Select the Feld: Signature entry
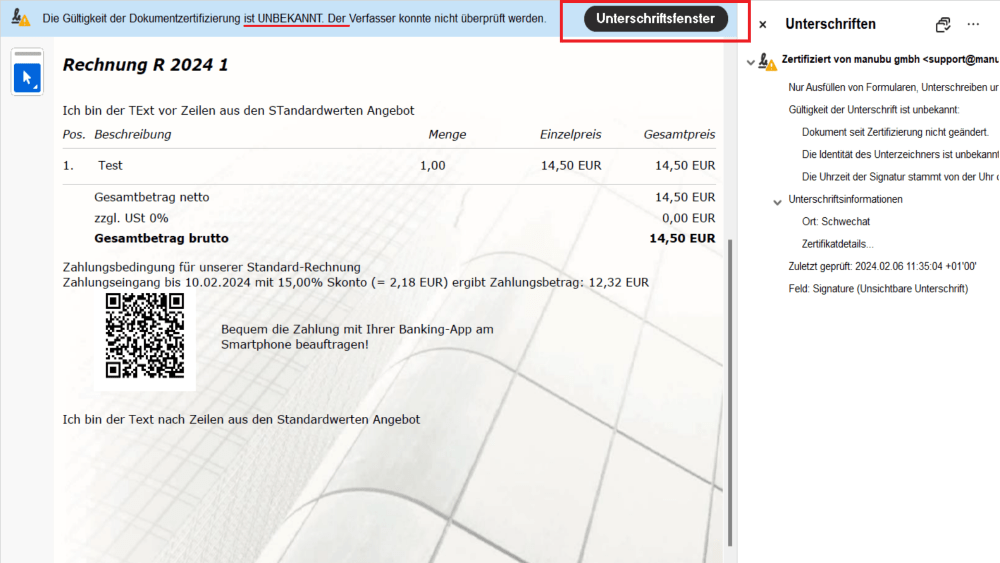This screenshot has height=563, width=1000. point(878,289)
